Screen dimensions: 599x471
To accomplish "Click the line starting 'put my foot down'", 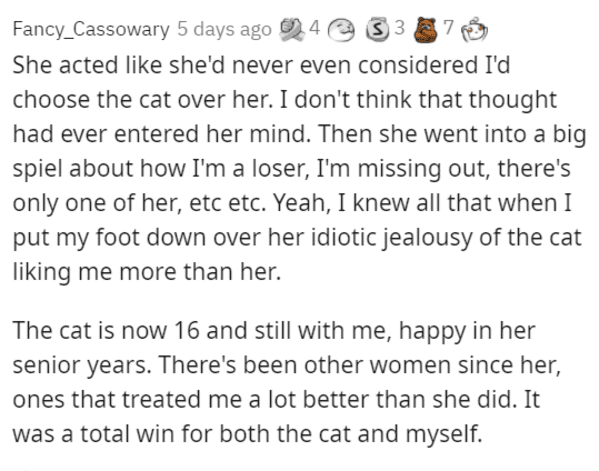I will click(297, 238).
